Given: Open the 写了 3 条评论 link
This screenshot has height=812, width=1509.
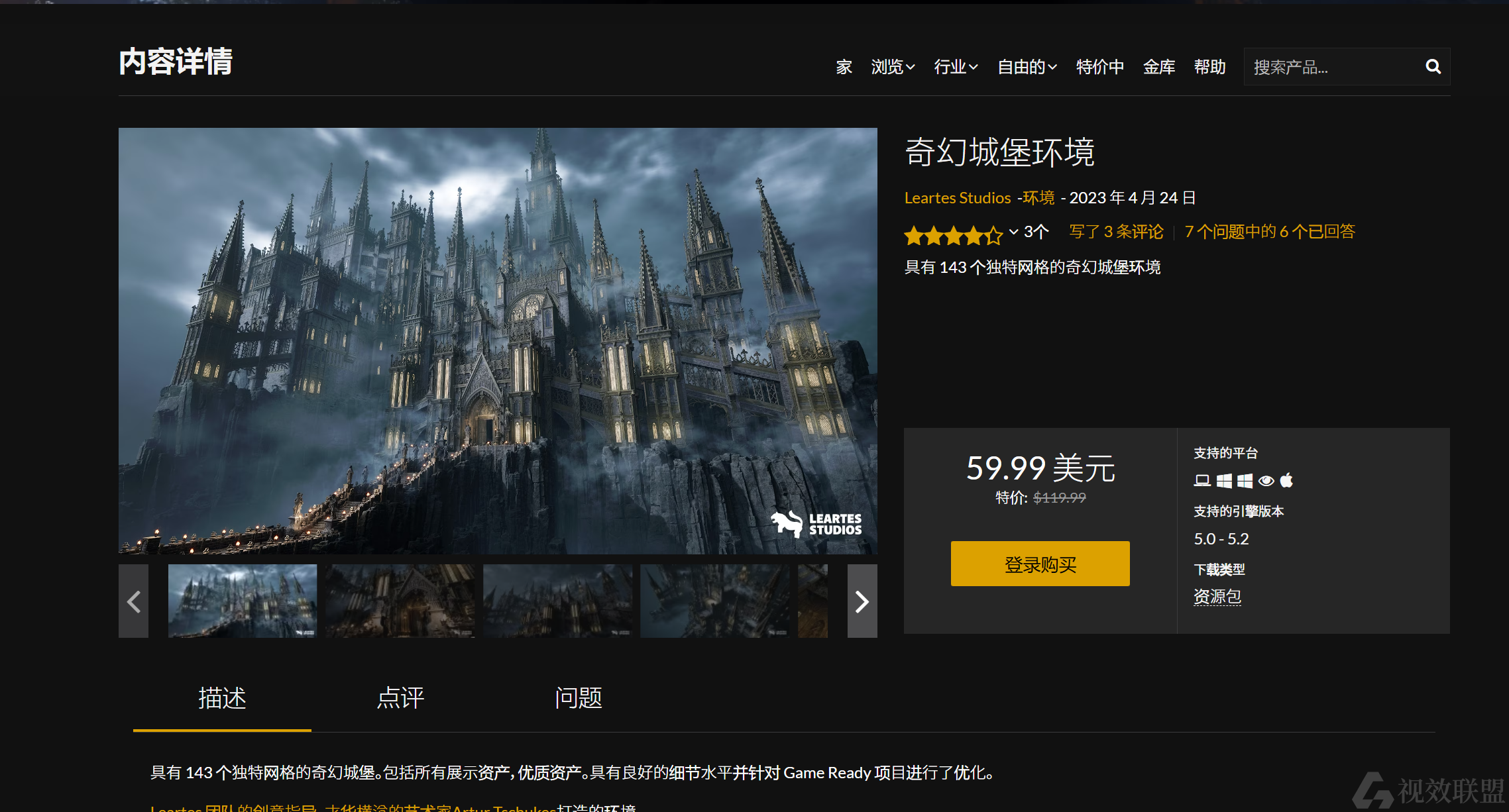Looking at the screenshot, I should click(x=1116, y=232).
